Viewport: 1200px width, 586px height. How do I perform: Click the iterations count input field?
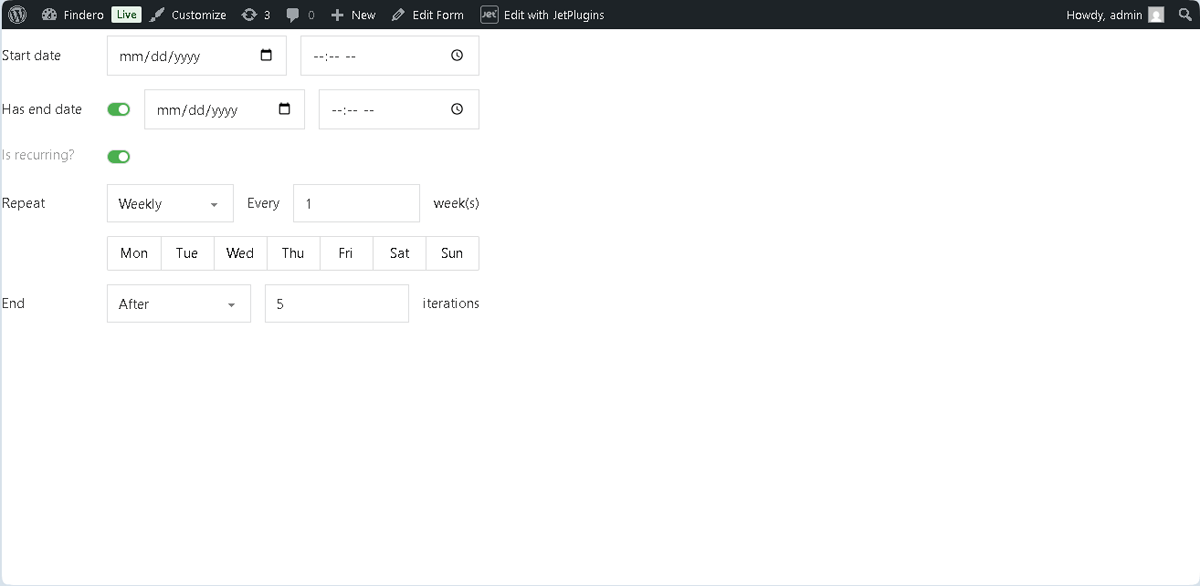[336, 303]
